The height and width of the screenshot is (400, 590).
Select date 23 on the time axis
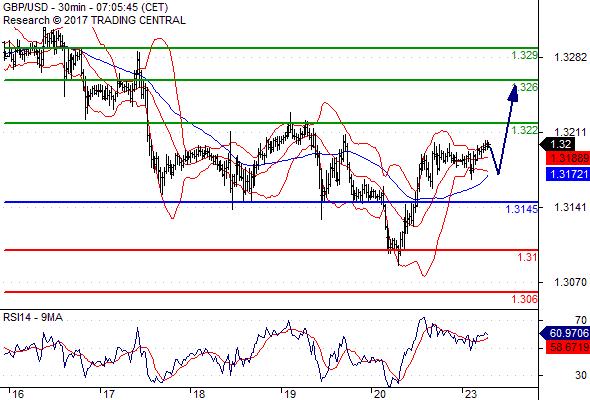pos(470,394)
